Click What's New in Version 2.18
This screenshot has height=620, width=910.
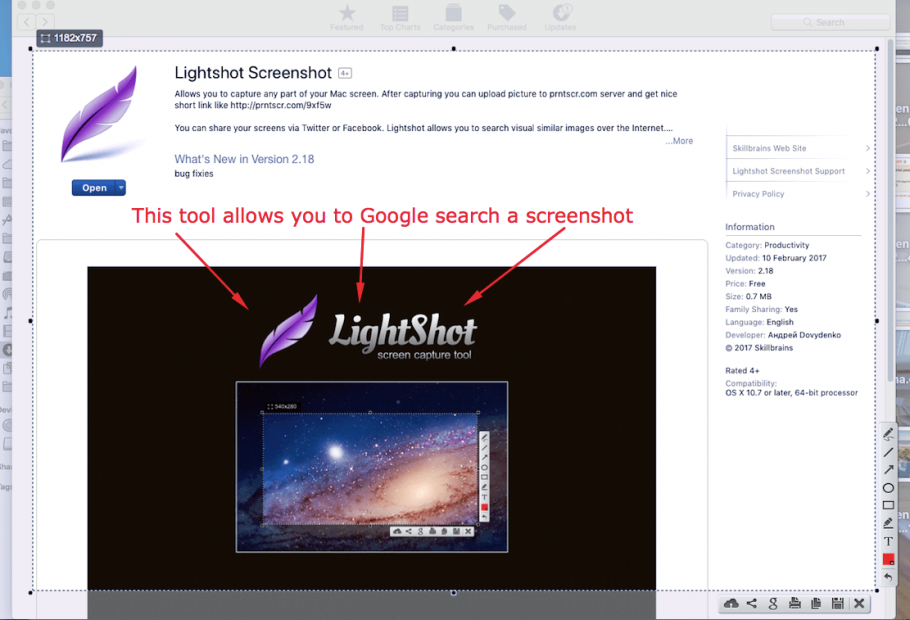(x=244, y=159)
